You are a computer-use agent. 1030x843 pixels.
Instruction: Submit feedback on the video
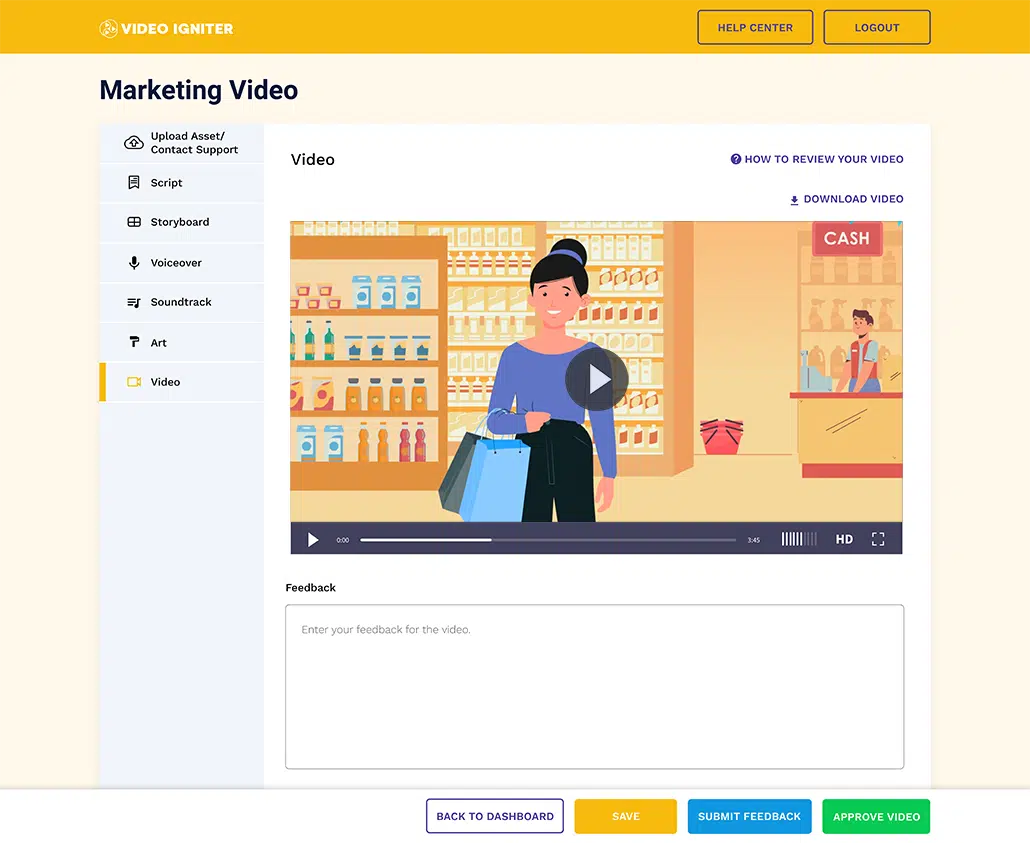[749, 816]
